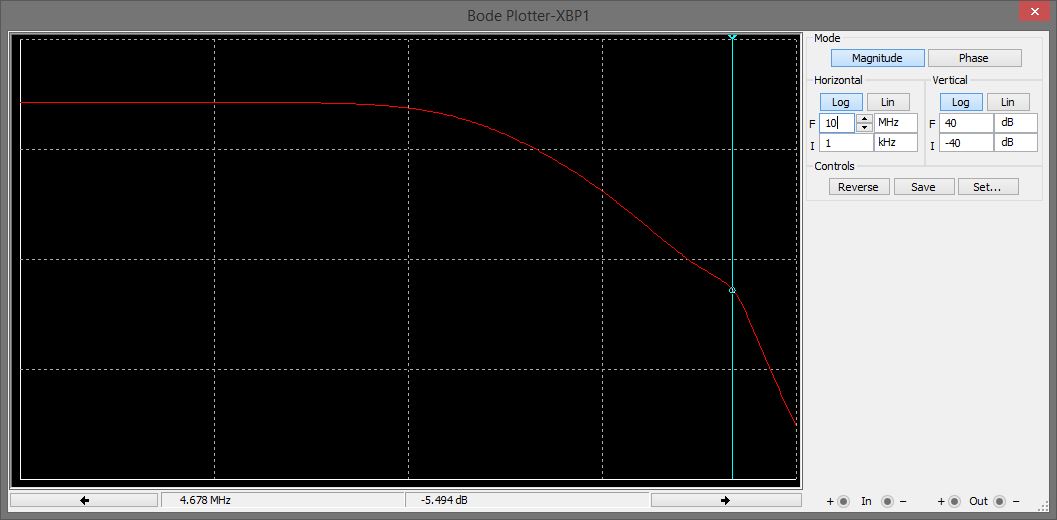Image resolution: width=1057 pixels, height=520 pixels.
Task: Click the vertical final value field showing 40
Action: click(x=966, y=123)
